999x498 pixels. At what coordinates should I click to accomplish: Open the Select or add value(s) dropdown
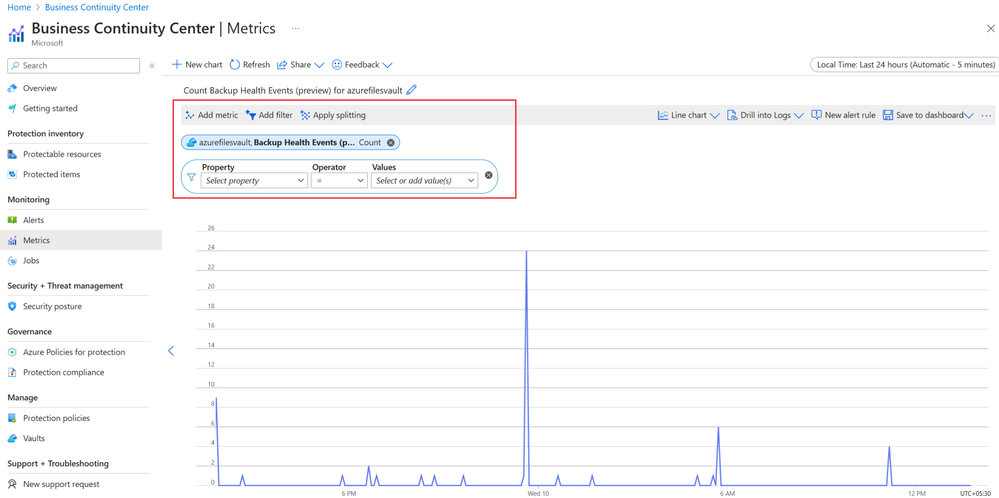coord(424,181)
